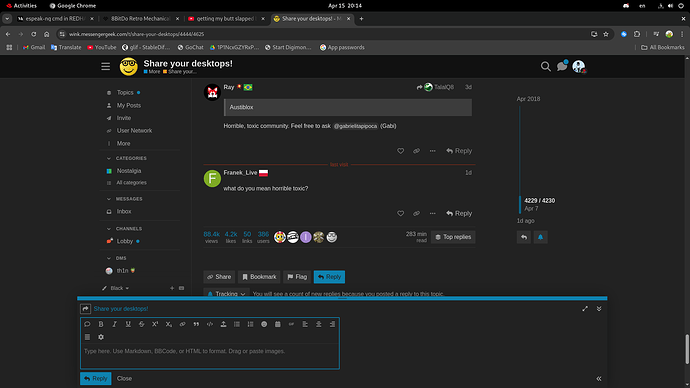Insert subscript using the composer toolbar
The width and height of the screenshot is (690, 388).
(169, 324)
